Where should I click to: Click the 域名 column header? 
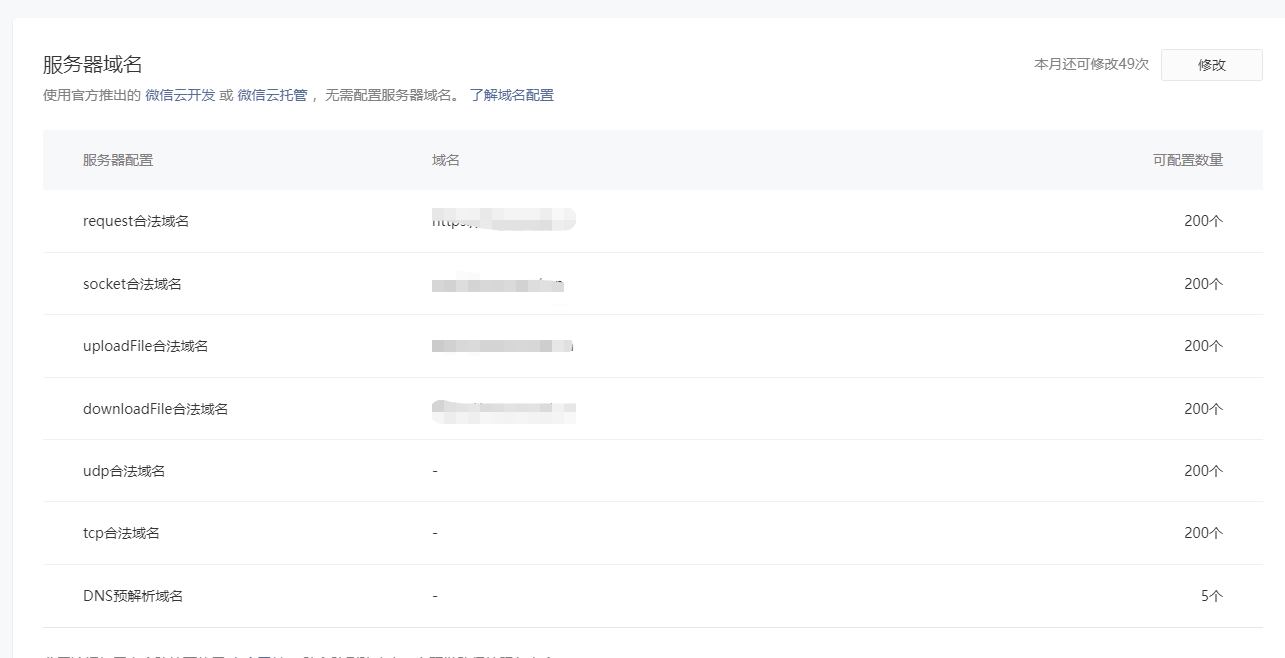click(x=446, y=160)
